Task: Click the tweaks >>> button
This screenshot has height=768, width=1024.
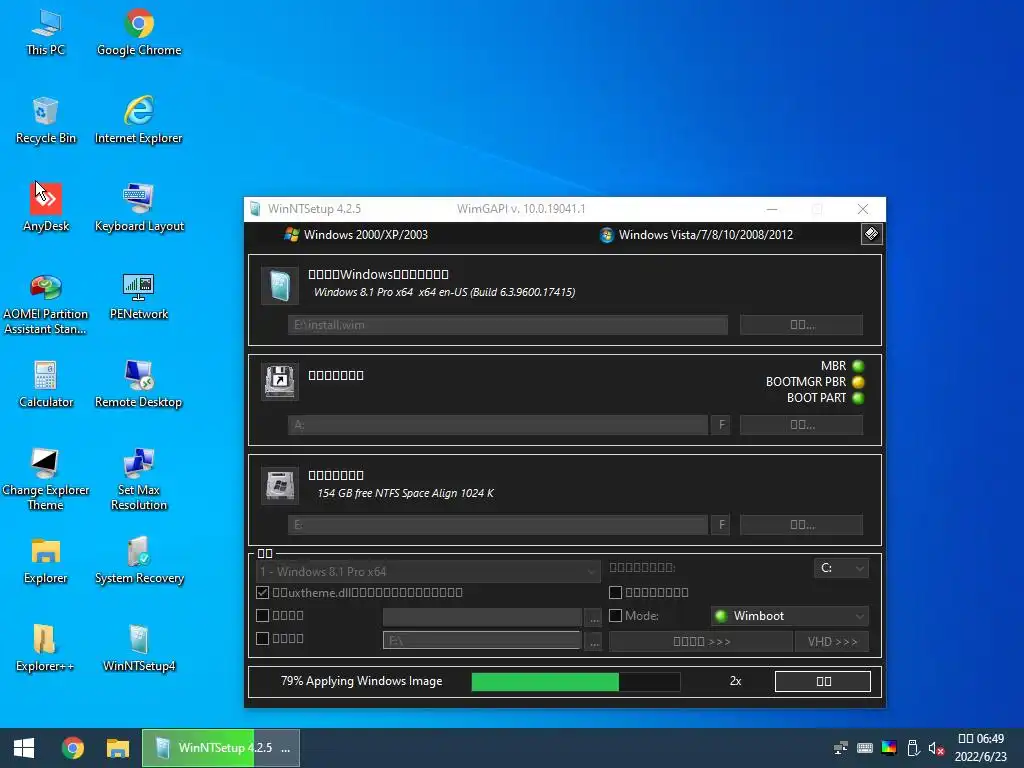Action: pos(701,641)
